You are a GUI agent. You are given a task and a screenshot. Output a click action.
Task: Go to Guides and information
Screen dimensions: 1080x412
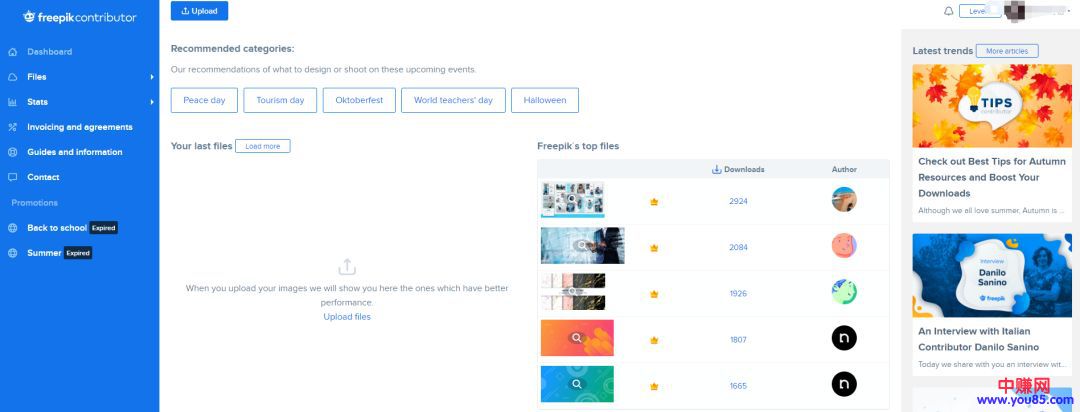pos(74,152)
